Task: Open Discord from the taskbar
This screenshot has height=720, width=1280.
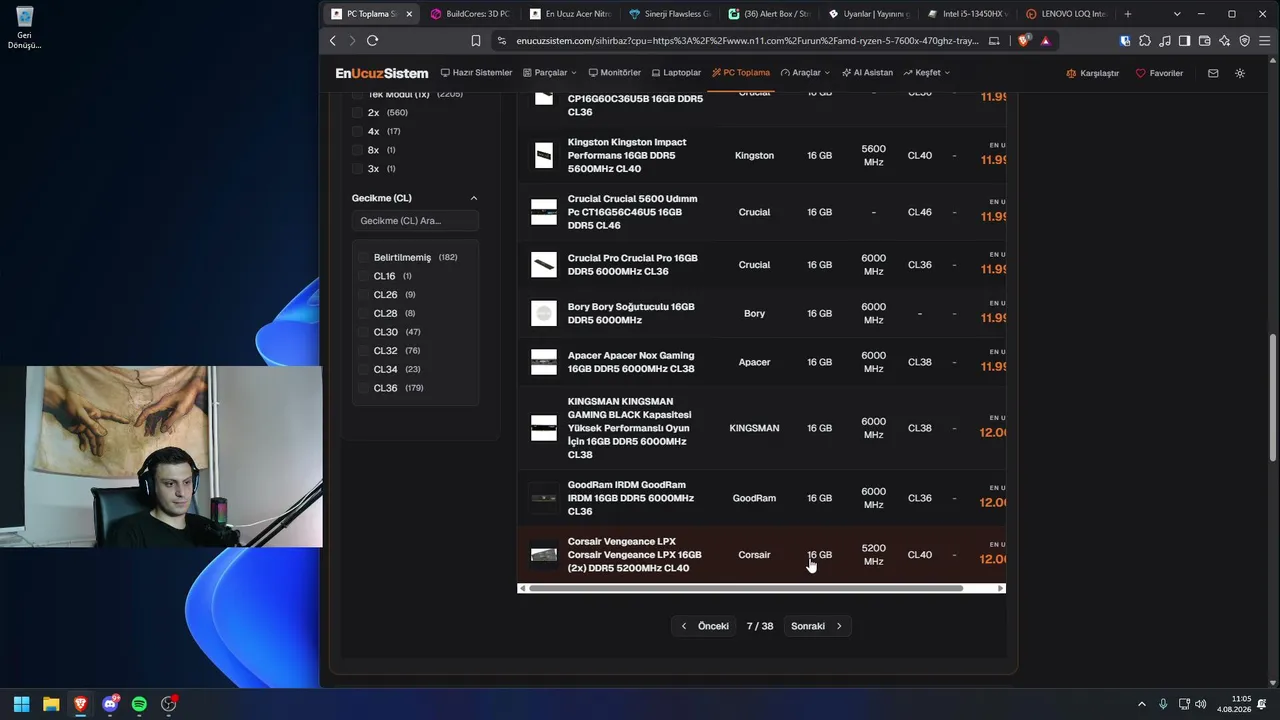Action: [x=110, y=704]
